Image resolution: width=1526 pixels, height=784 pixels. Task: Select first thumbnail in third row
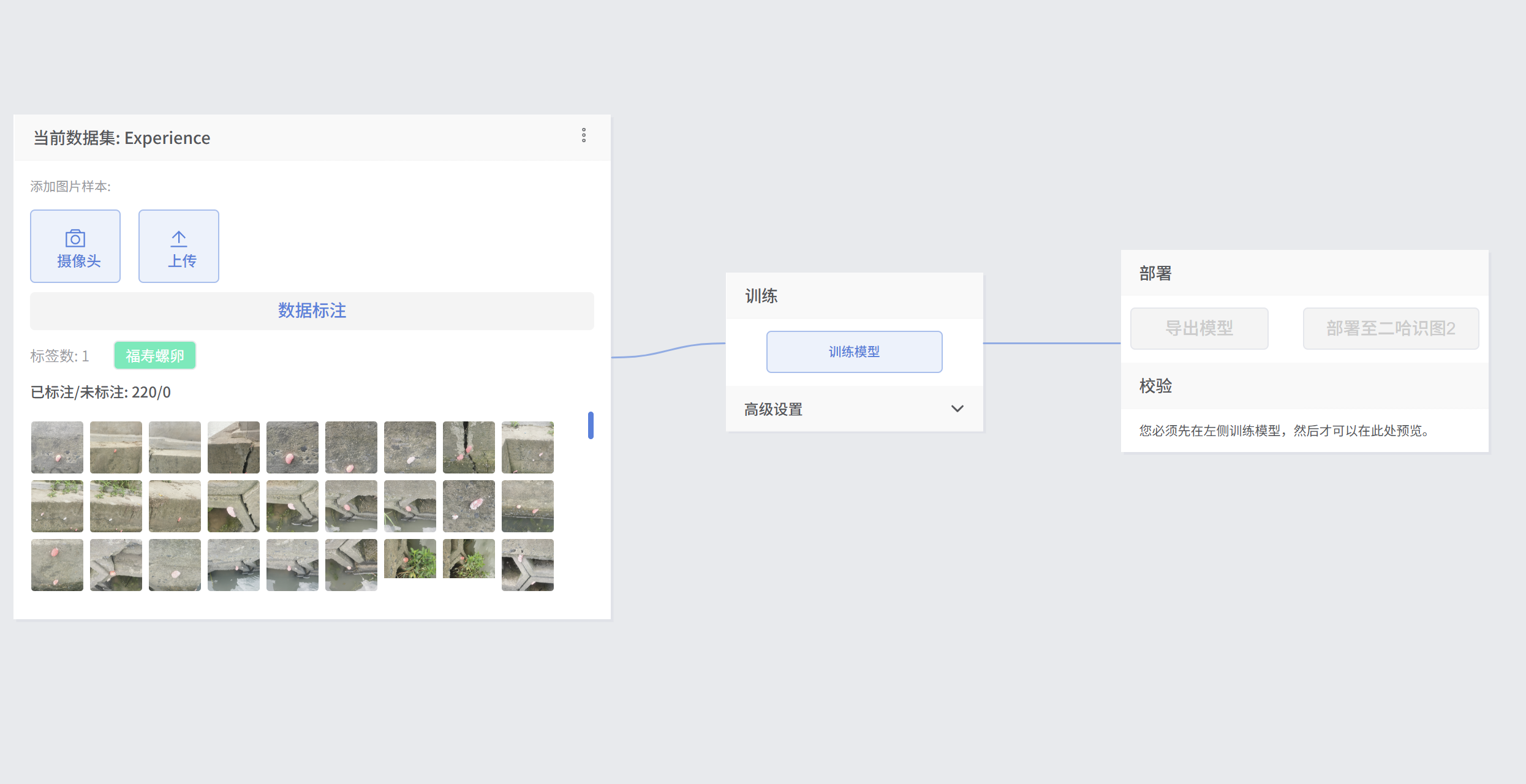click(x=57, y=565)
